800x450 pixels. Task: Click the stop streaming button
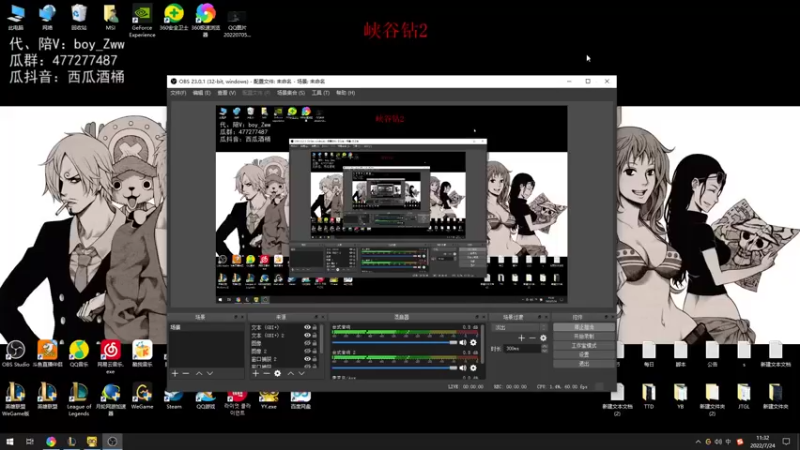click(x=584, y=327)
